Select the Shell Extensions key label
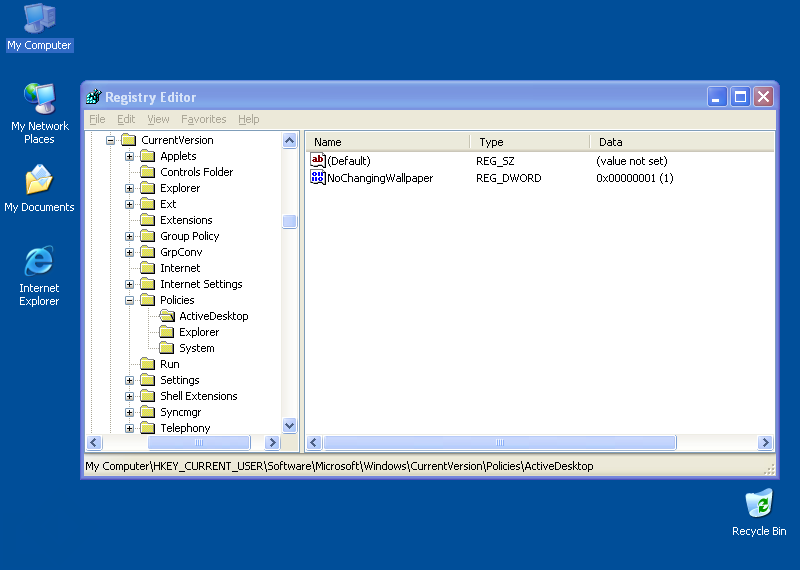 (198, 396)
